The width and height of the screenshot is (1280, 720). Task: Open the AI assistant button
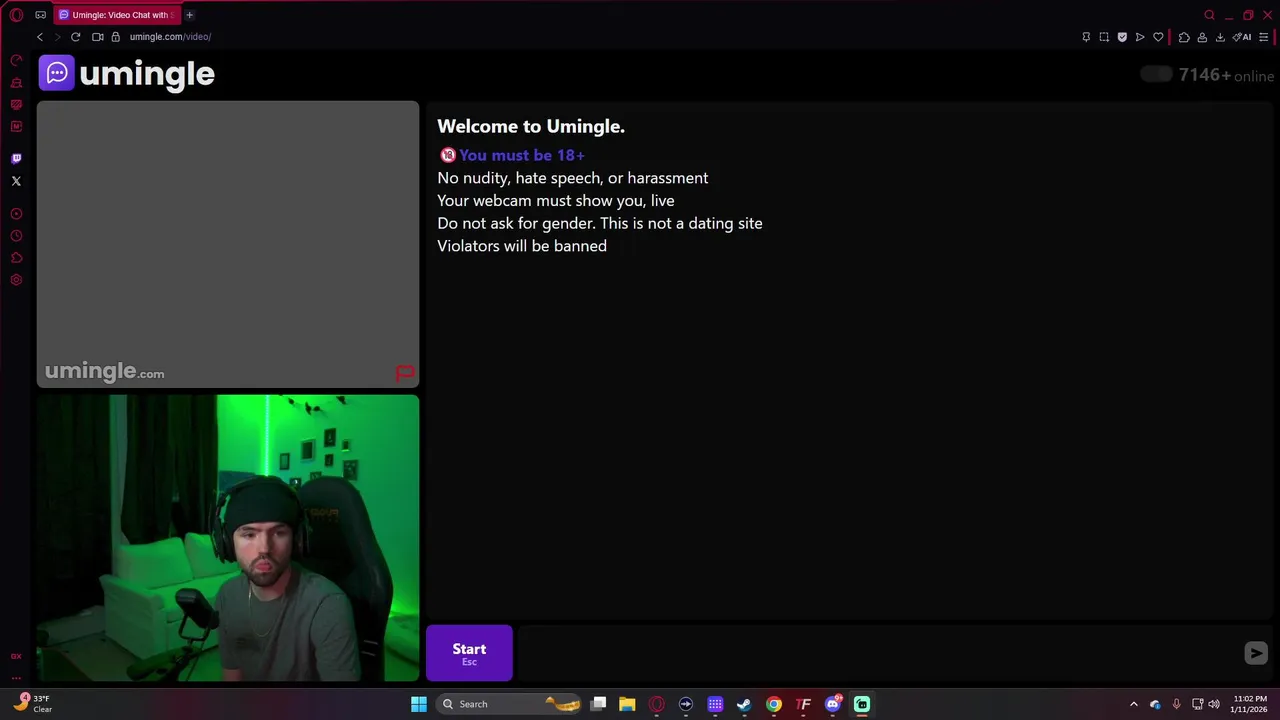tap(1242, 37)
